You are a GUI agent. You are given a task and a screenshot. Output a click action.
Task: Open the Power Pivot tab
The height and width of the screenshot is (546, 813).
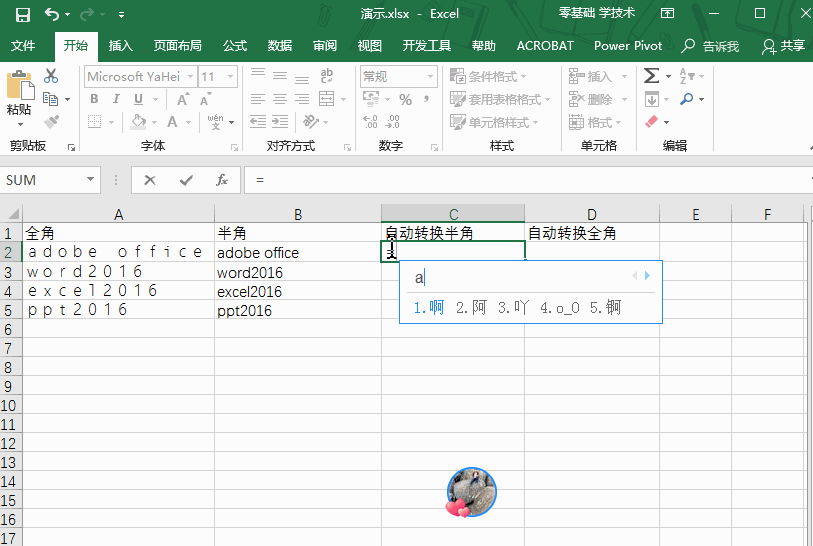pyautogui.click(x=628, y=46)
